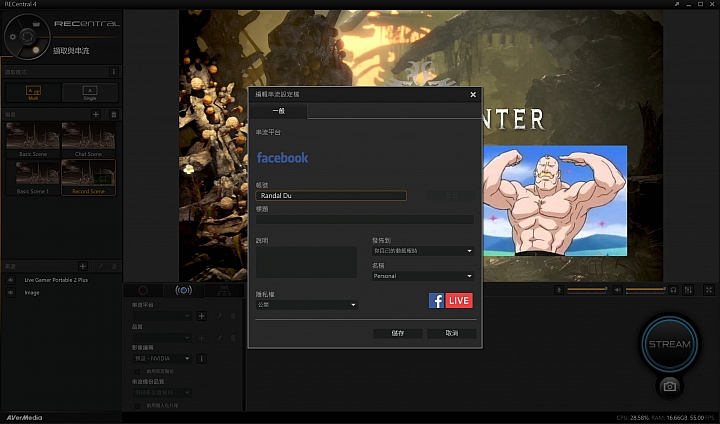Delete scene with the trash icon
The width and height of the screenshot is (720, 424).
pos(114,114)
